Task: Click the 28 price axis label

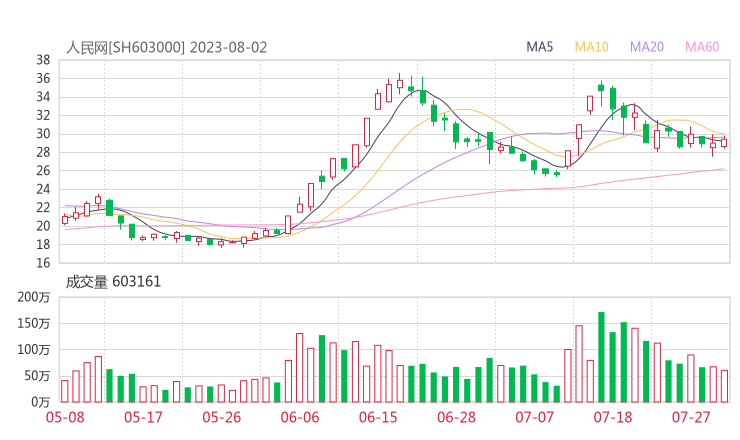Action: (43, 152)
